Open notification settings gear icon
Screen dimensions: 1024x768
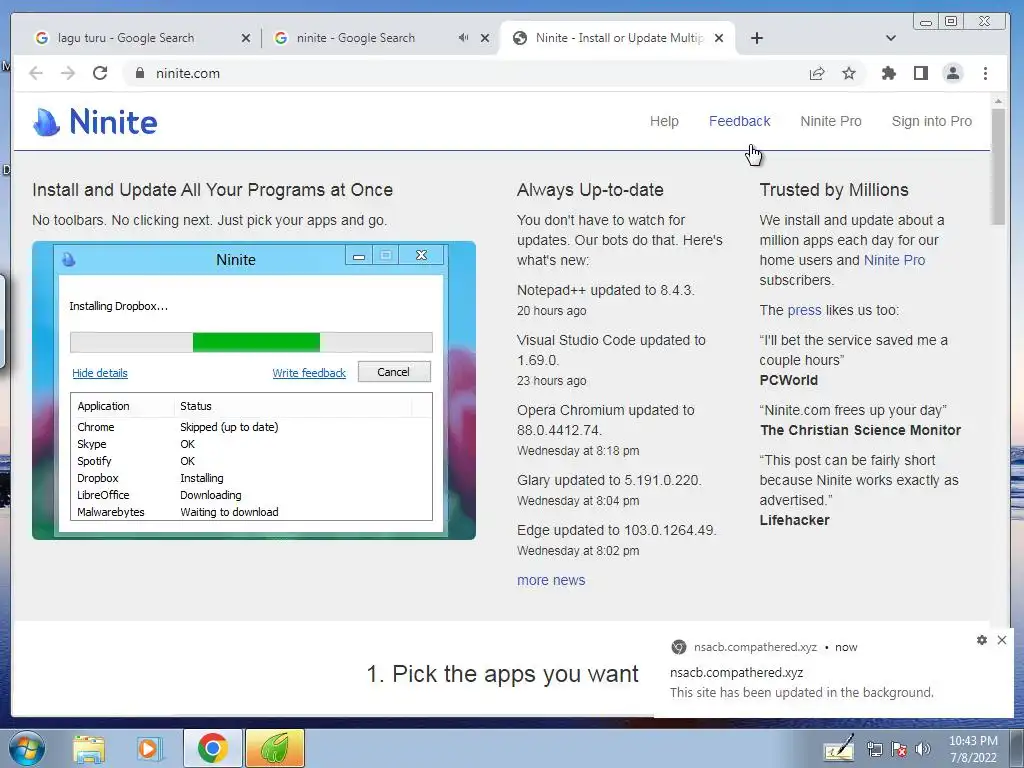(982, 640)
